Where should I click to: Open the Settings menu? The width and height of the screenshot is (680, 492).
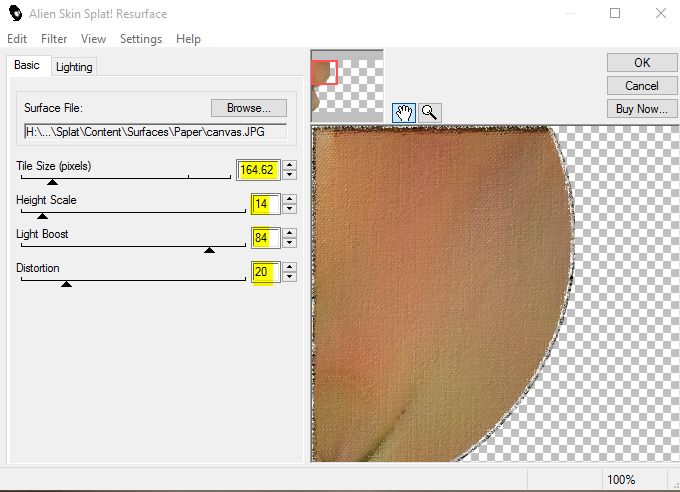[x=141, y=39]
